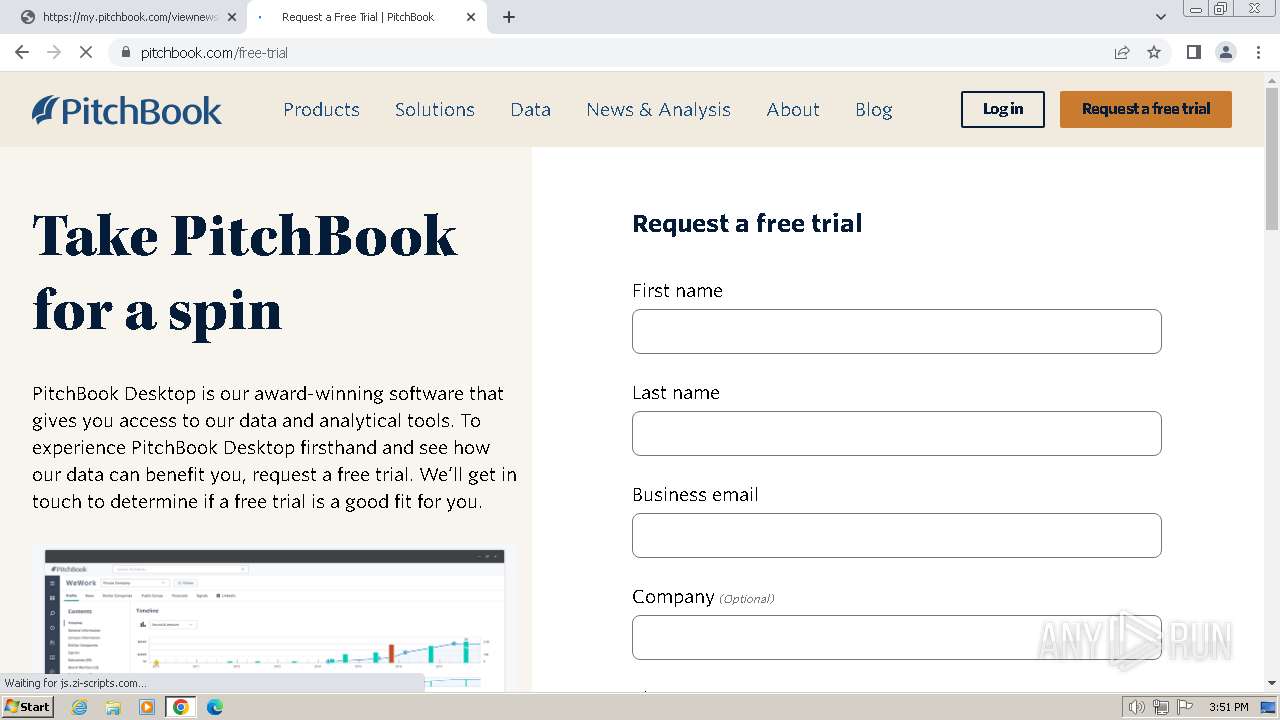Bookmark this page with the star icon
The height and width of the screenshot is (720, 1280).
point(1154,52)
